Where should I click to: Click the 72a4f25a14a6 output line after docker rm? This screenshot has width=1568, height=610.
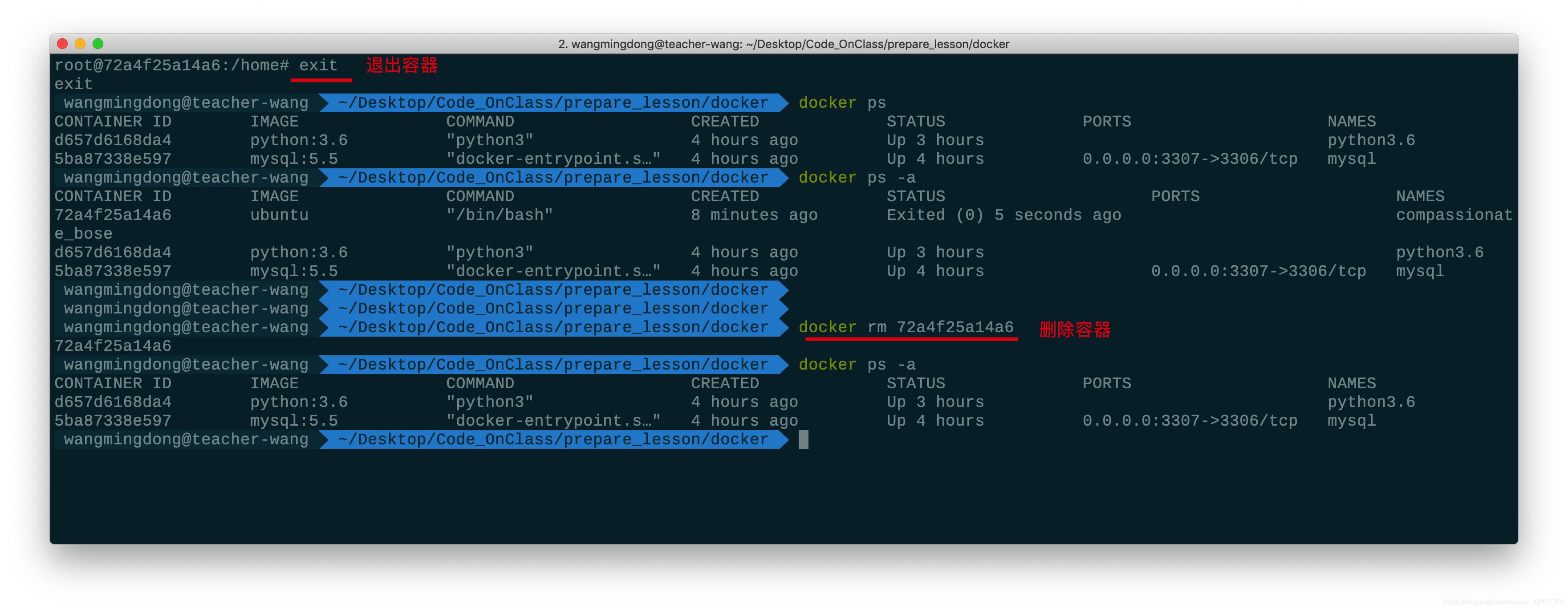point(113,346)
